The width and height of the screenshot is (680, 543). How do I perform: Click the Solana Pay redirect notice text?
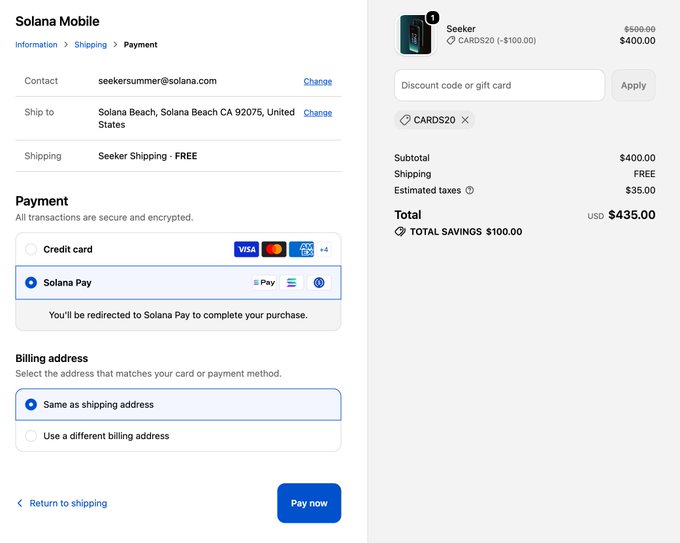point(178,315)
